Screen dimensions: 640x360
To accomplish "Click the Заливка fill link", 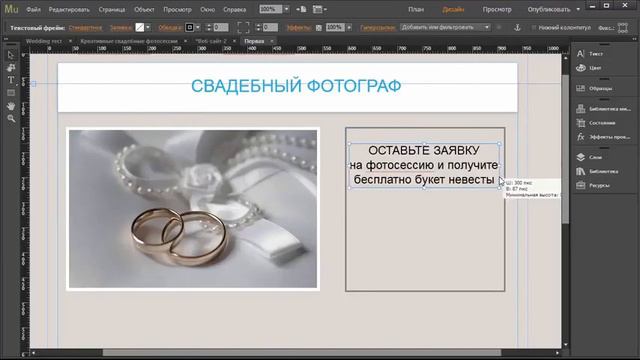I will 121,28.
